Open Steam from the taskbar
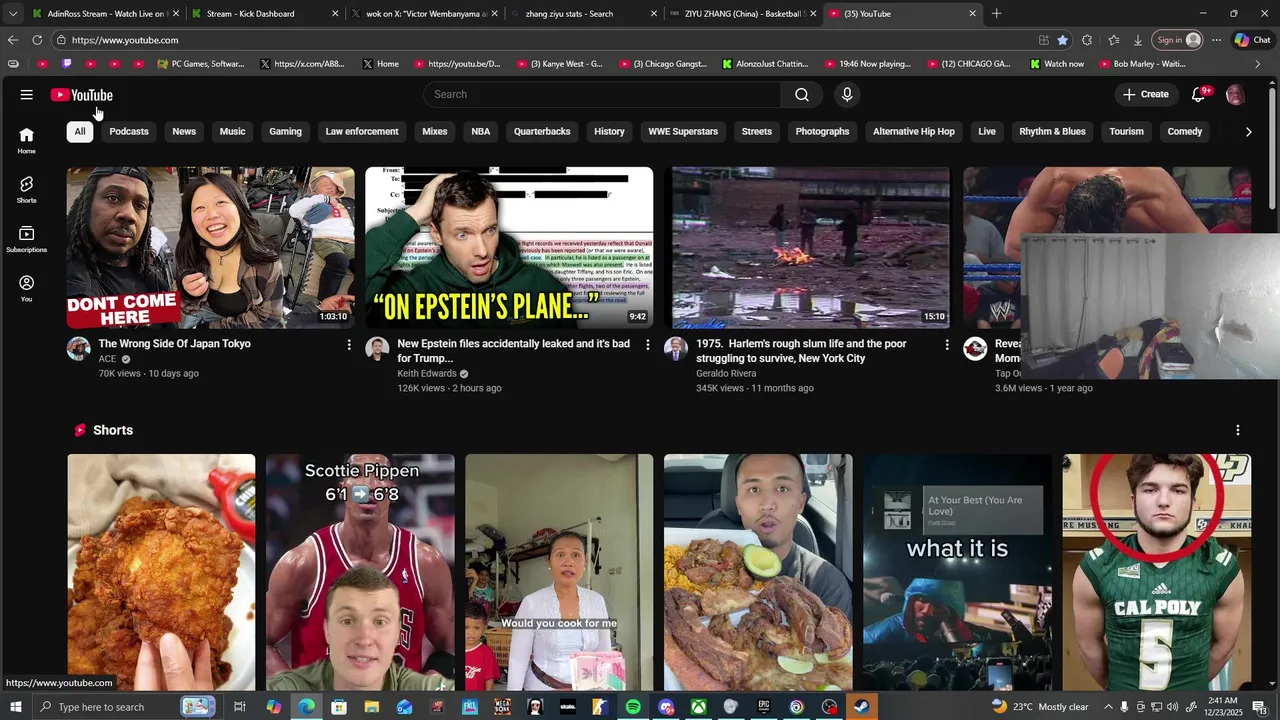 pyautogui.click(x=862, y=707)
